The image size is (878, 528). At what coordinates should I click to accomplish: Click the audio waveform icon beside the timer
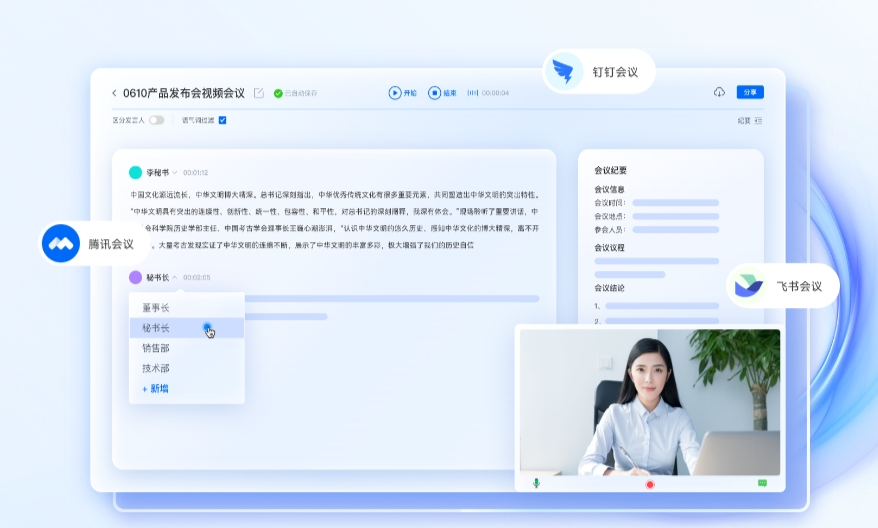click(473, 93)
